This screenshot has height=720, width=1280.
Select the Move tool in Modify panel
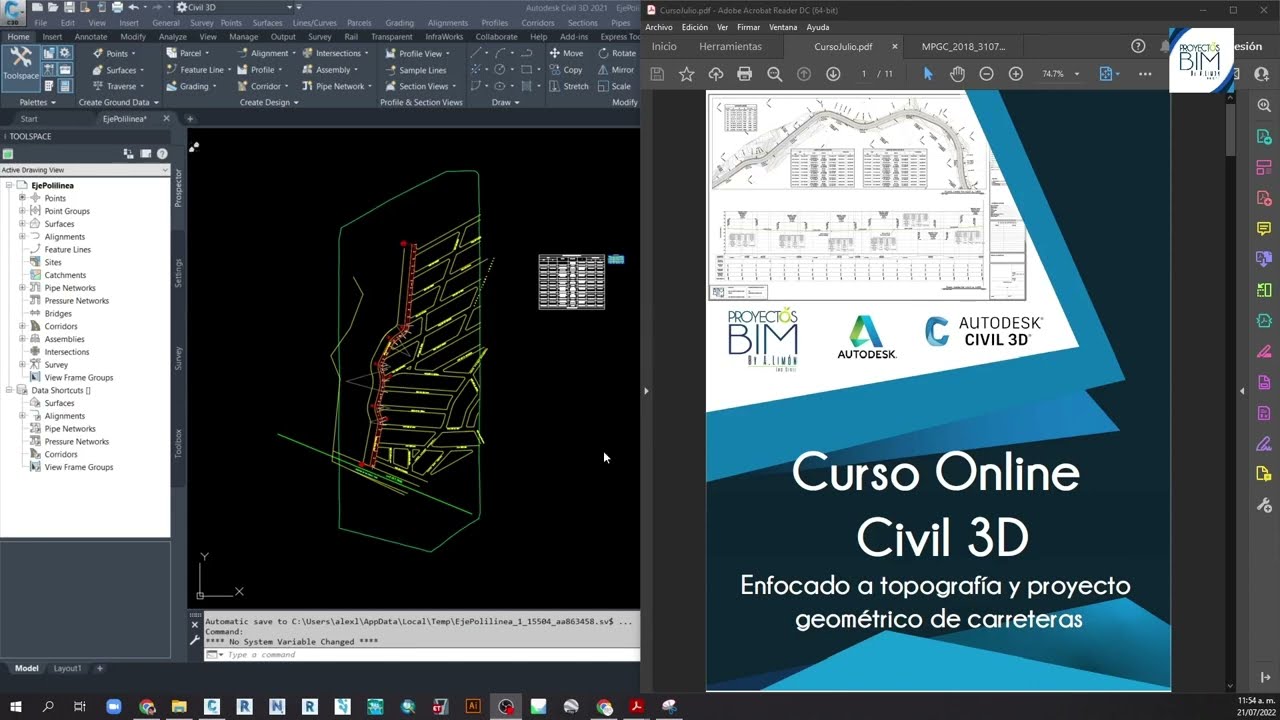click(566, 53)
